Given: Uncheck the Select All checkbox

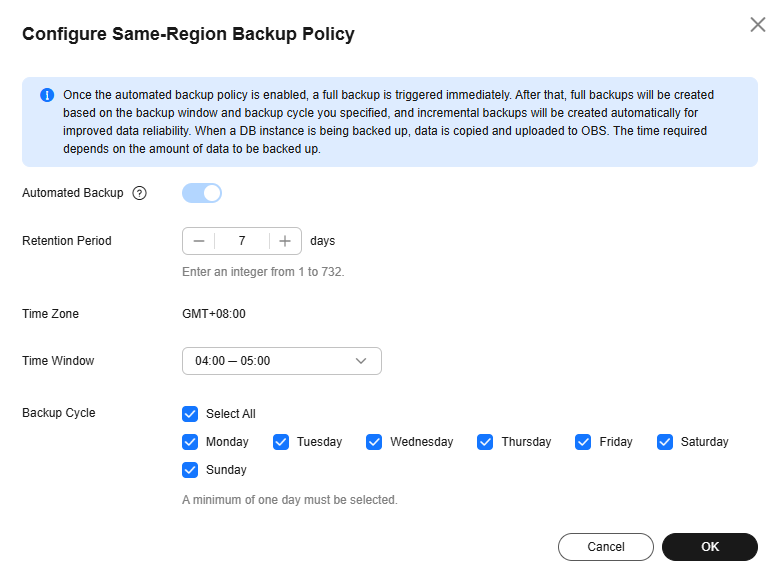Looking at the screenshot, I should tap(190, 414).
